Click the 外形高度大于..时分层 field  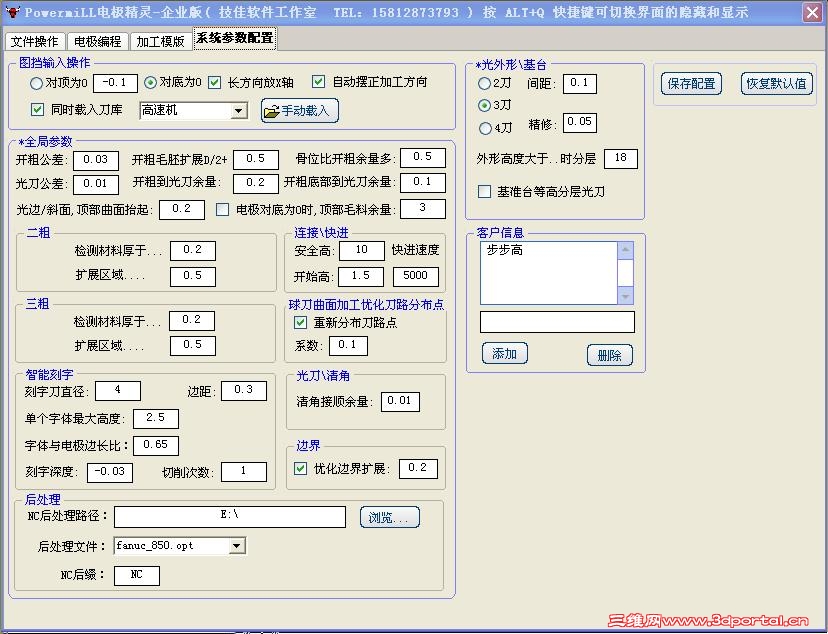coord(620,158)
